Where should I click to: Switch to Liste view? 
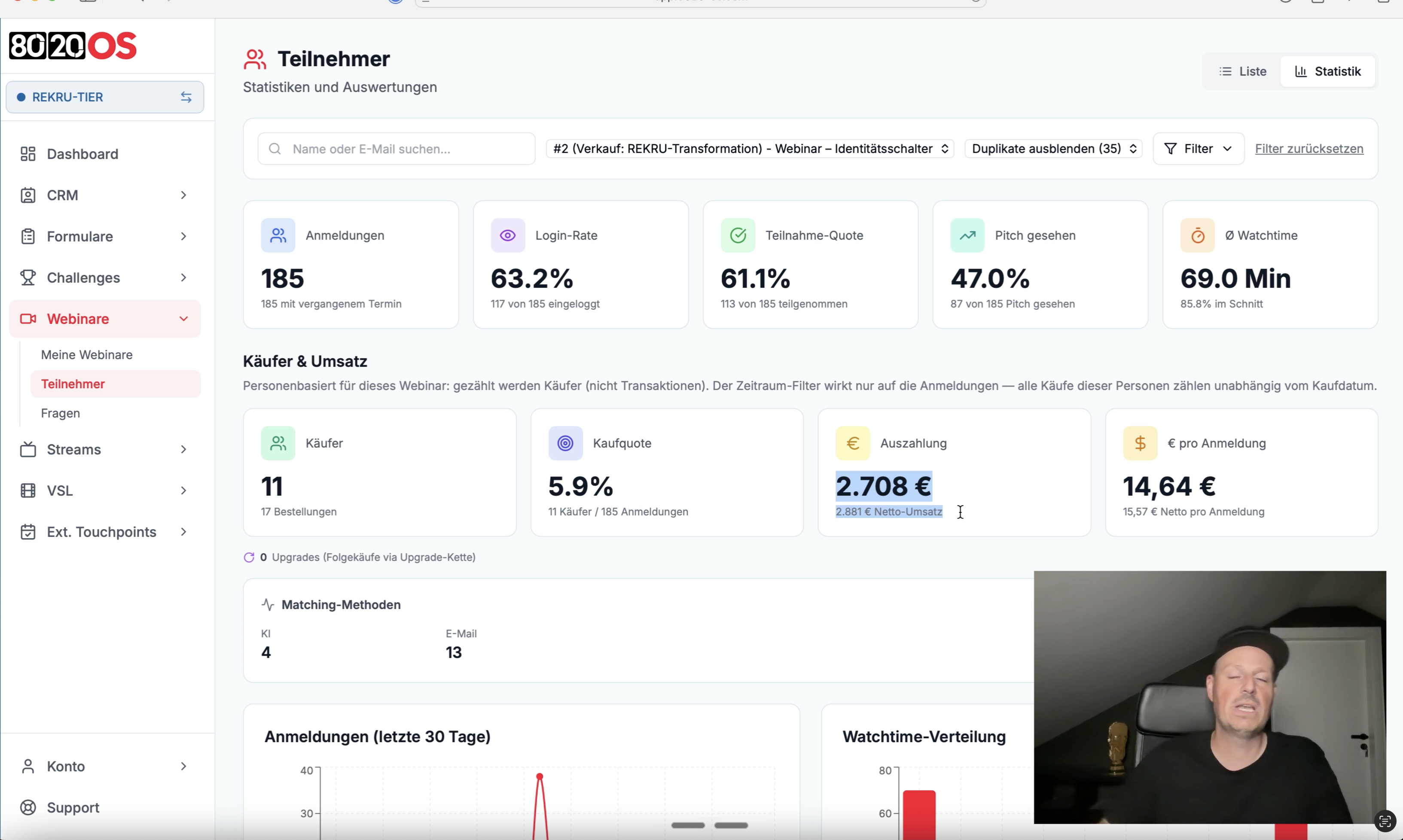(x=1242, y=71)
